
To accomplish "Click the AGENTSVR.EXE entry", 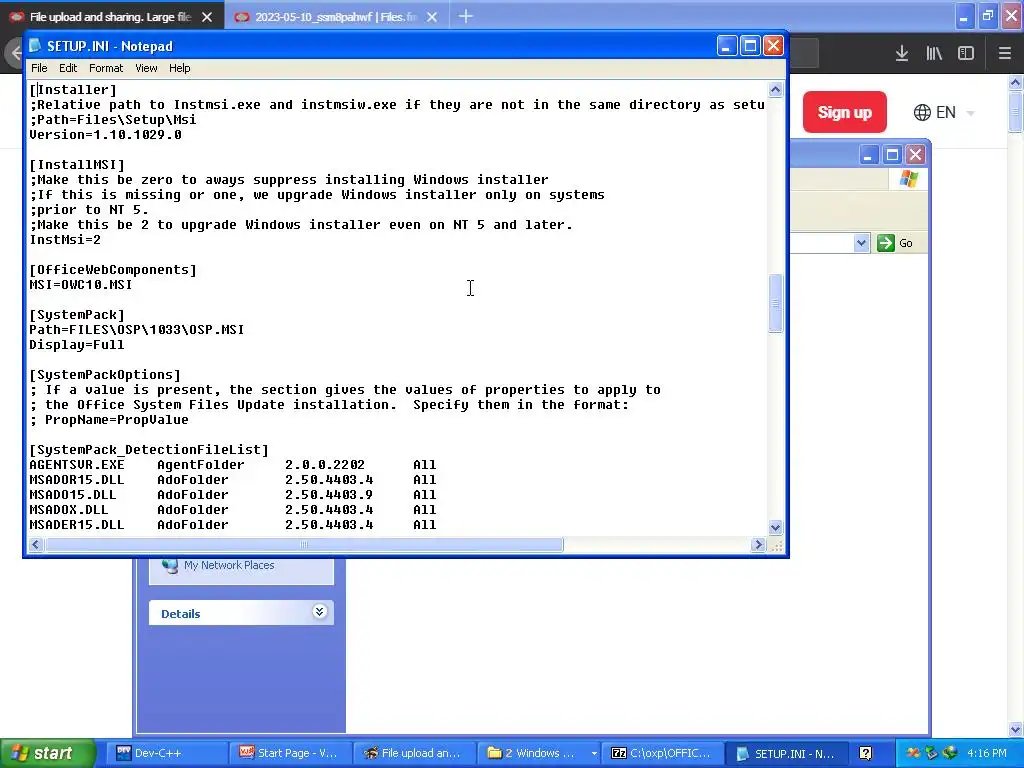I will (x=77, y=465).
